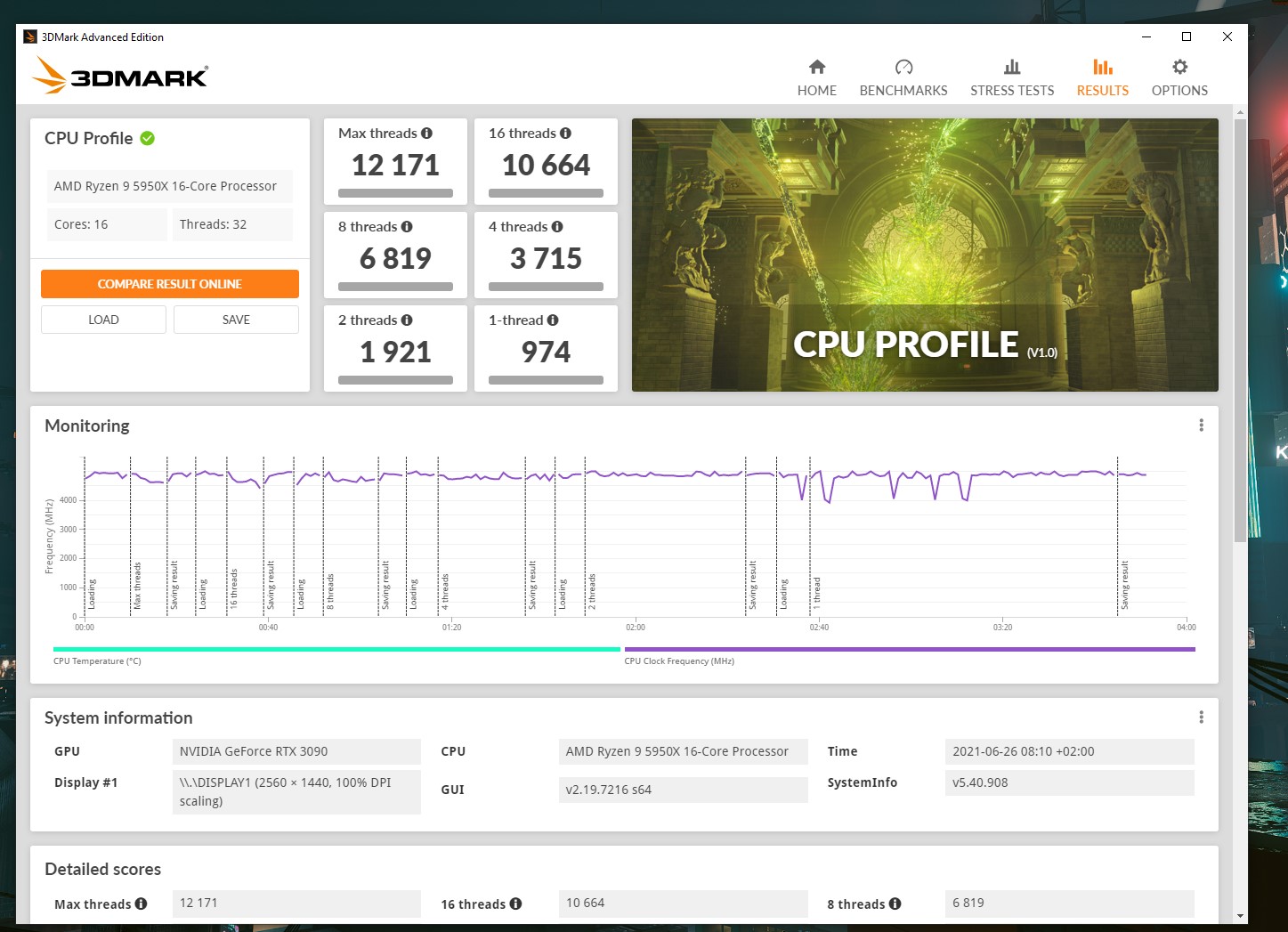Open the OPTIONS tab
This screenshot has height=932, width=1288.
coord(1179,78)
